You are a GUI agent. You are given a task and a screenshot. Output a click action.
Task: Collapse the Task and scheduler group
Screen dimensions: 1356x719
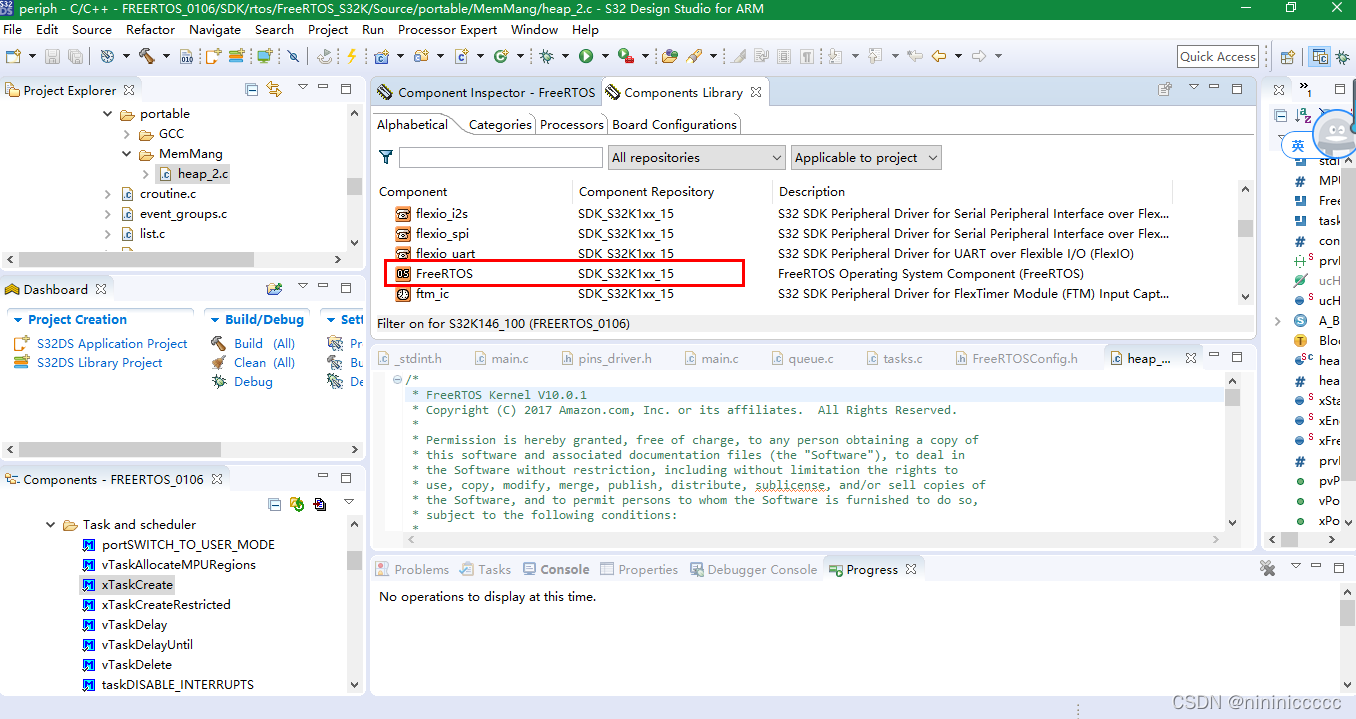click(x=51, y=525)
